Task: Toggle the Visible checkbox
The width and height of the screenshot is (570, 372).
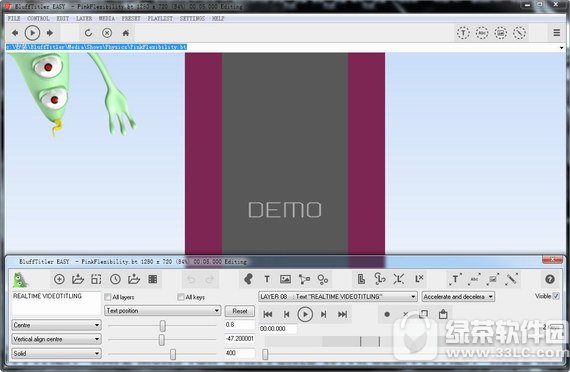Action: point(556,296)
